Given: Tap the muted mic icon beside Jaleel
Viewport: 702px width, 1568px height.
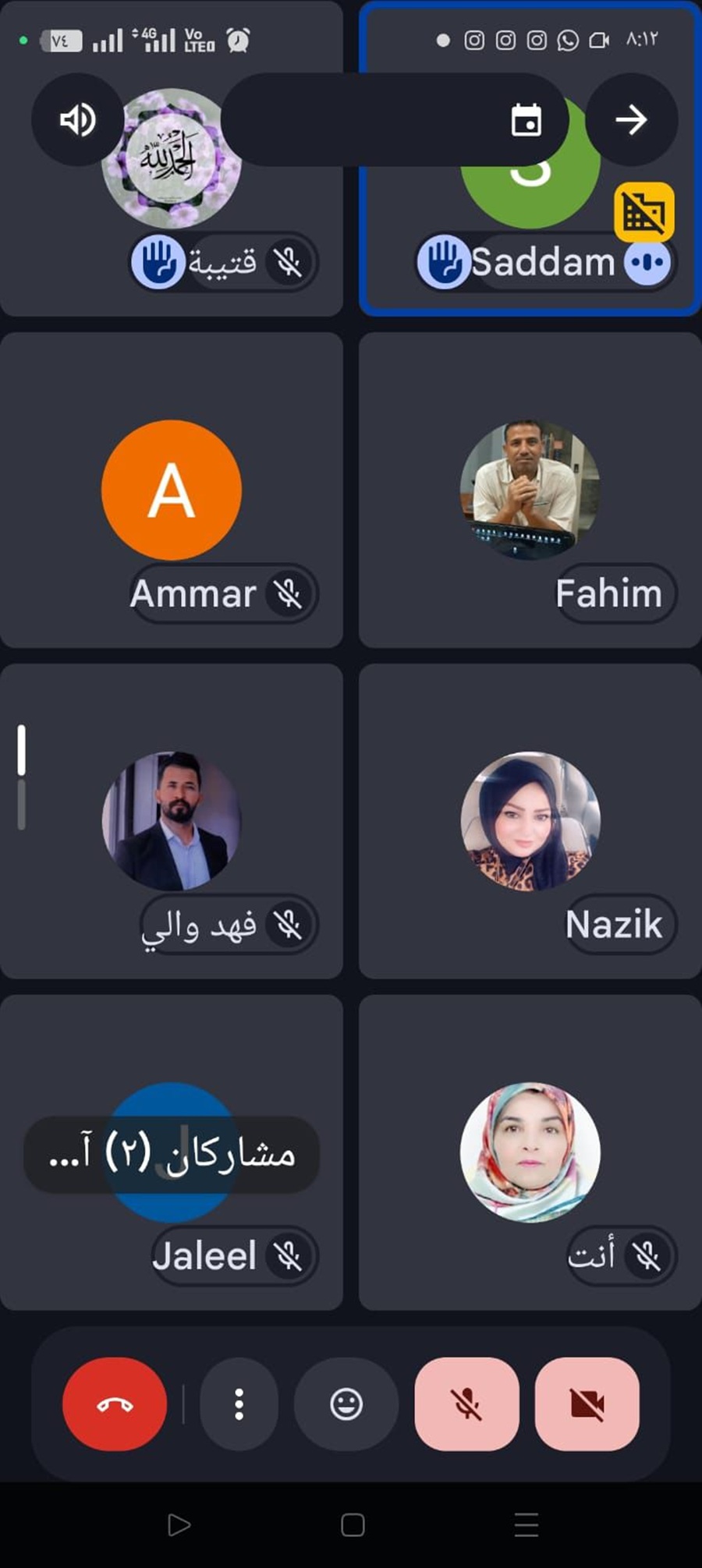Looking at the screenshot, I should coord(288,1256).
